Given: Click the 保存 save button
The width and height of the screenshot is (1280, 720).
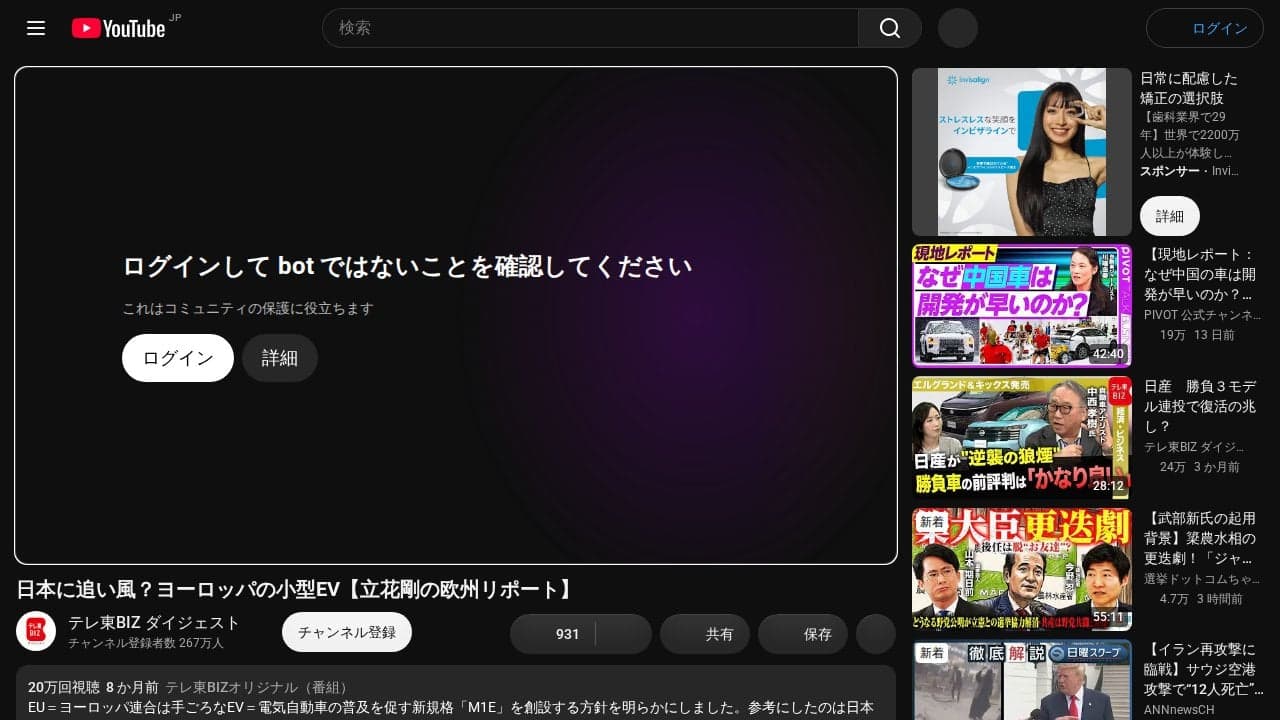Looking at the screenshot, I should tap(803, 634).
